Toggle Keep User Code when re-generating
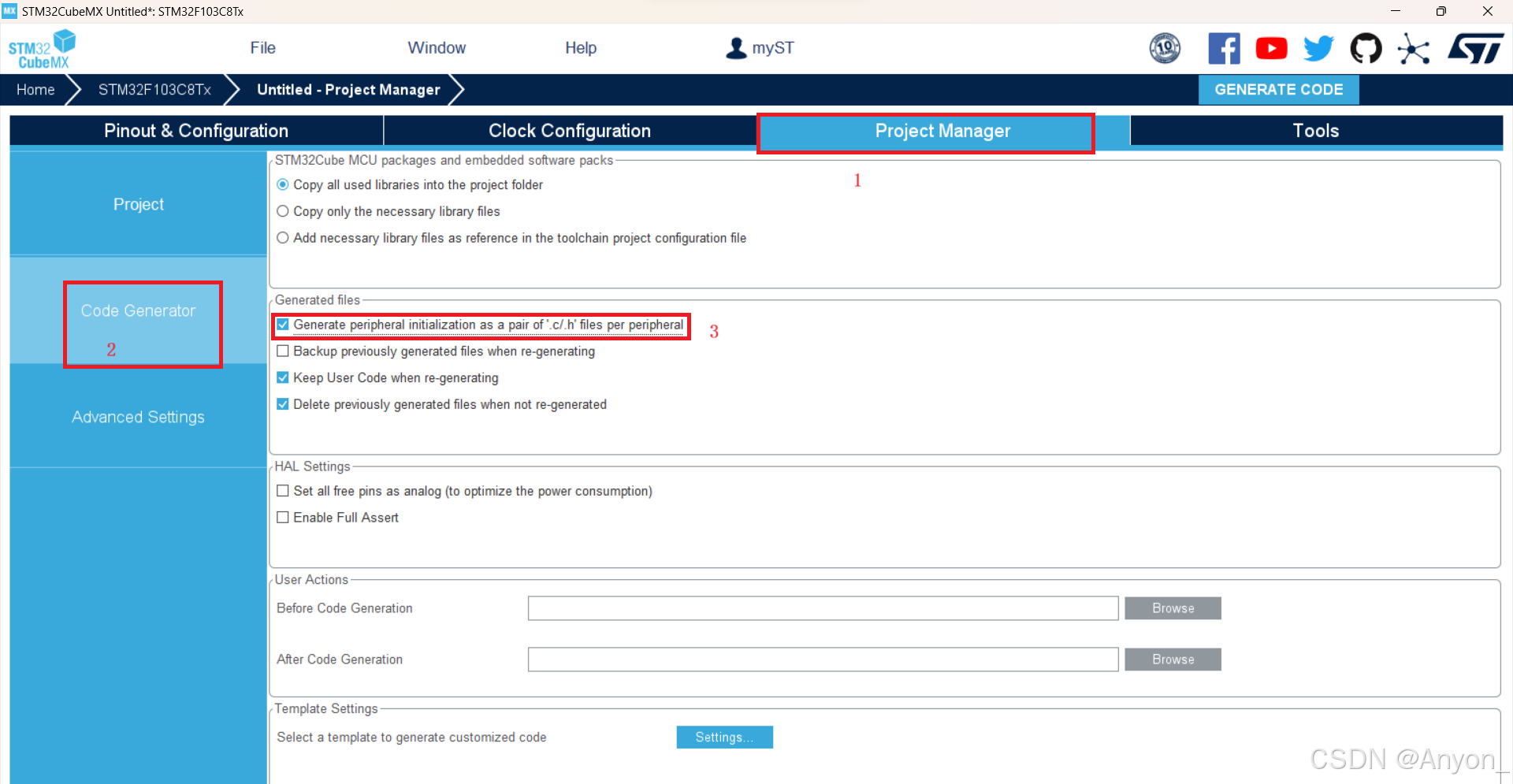1513x784 pixels. pyautogui.click(x=283, y=377)
